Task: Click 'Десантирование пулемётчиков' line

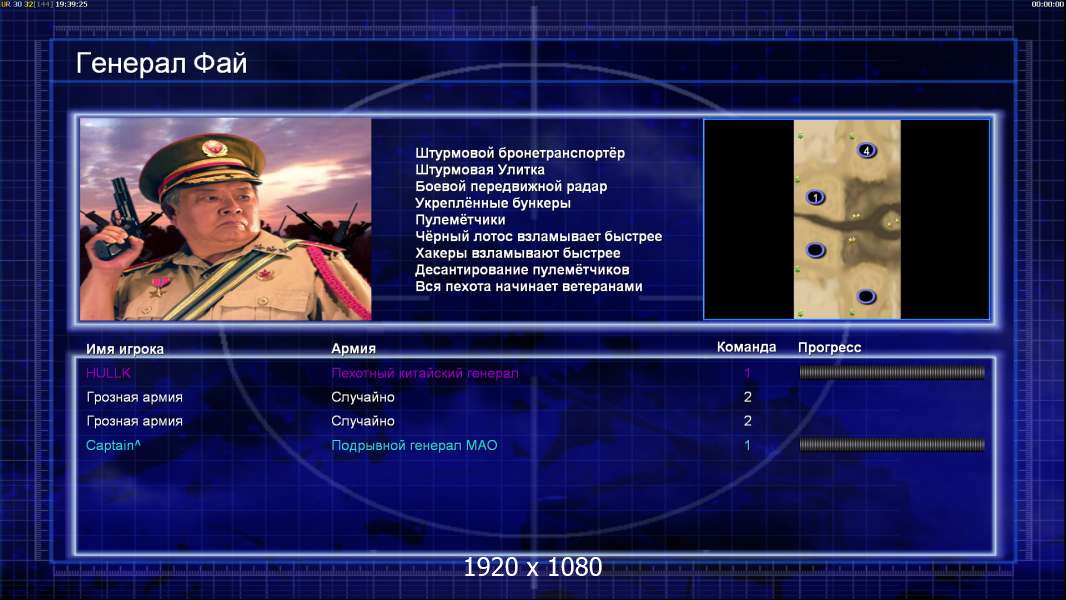Action: pyautogui.click(x=522, y=270)
